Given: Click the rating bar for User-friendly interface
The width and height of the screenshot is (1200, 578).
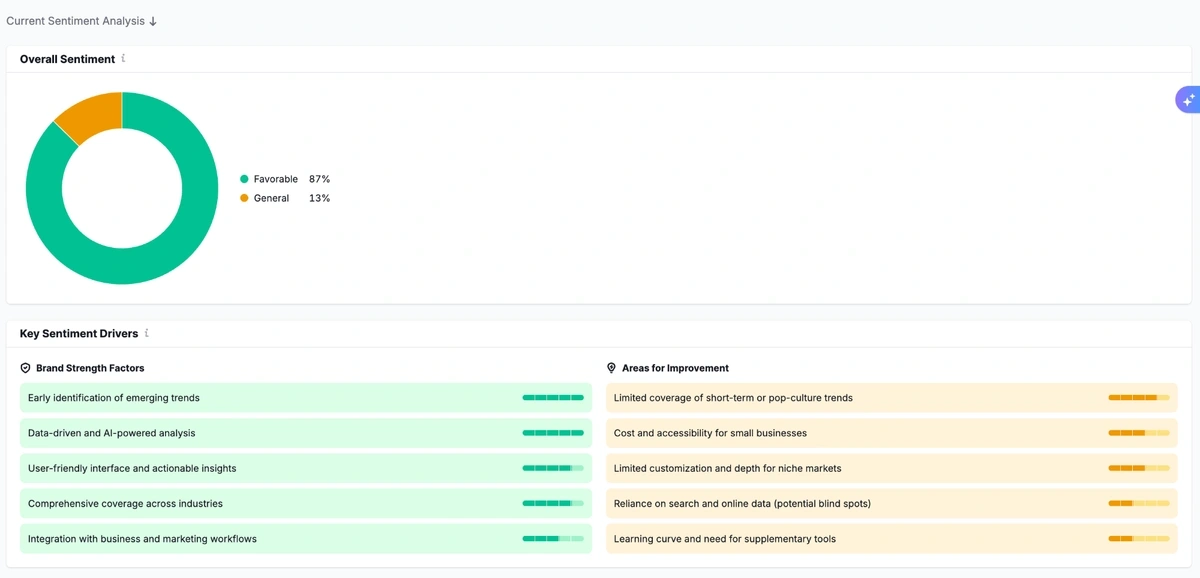Looking at the screenshot, I should pos(553,467).
